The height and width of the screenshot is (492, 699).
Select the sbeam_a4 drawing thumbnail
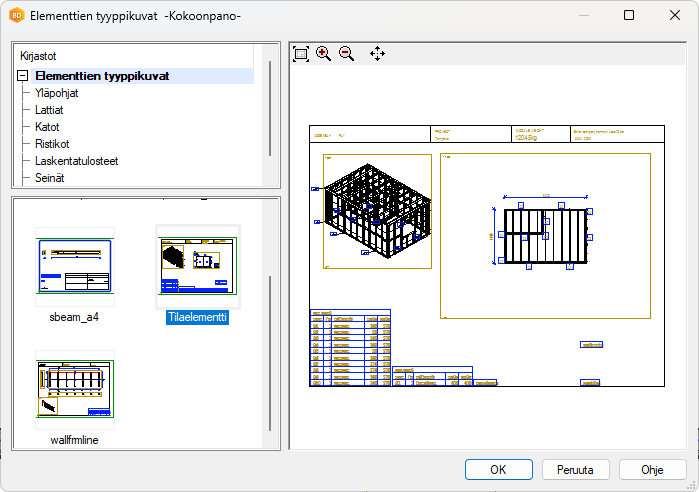click(x=75, y=266)
